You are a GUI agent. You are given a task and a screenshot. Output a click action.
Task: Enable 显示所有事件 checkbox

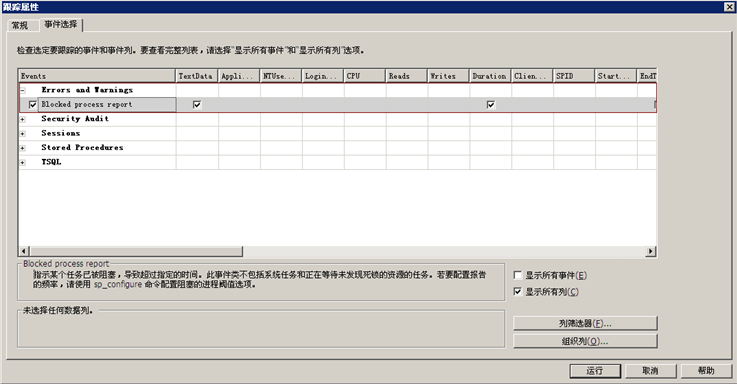click(x=518, y=275)
